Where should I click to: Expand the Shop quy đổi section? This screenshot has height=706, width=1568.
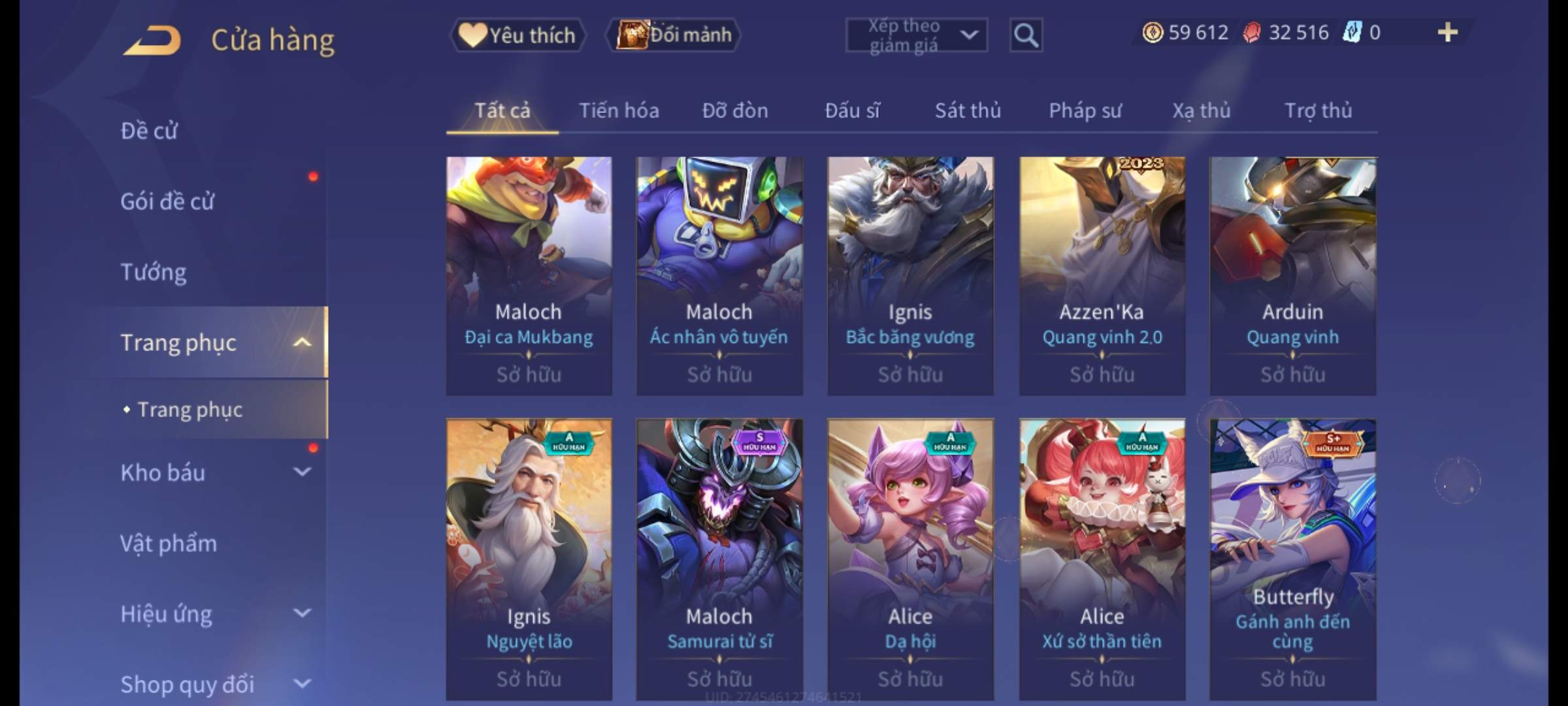point(302,684)
